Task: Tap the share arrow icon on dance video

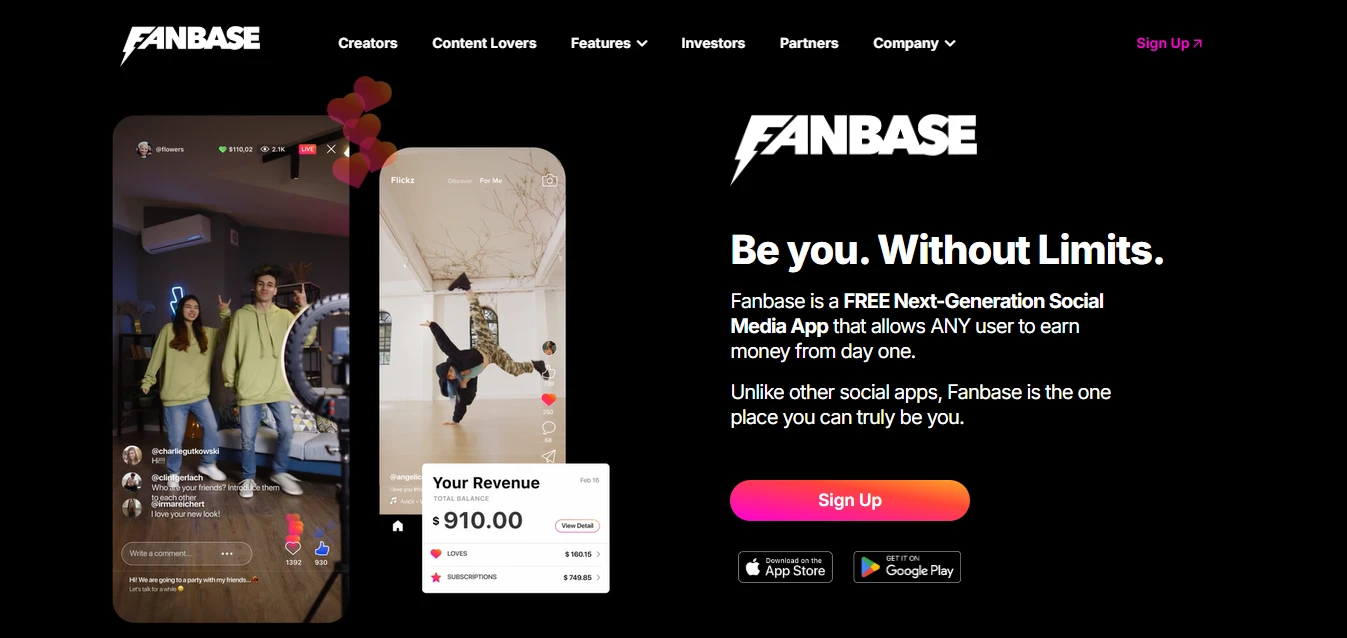Action: [x=548, y=456]
